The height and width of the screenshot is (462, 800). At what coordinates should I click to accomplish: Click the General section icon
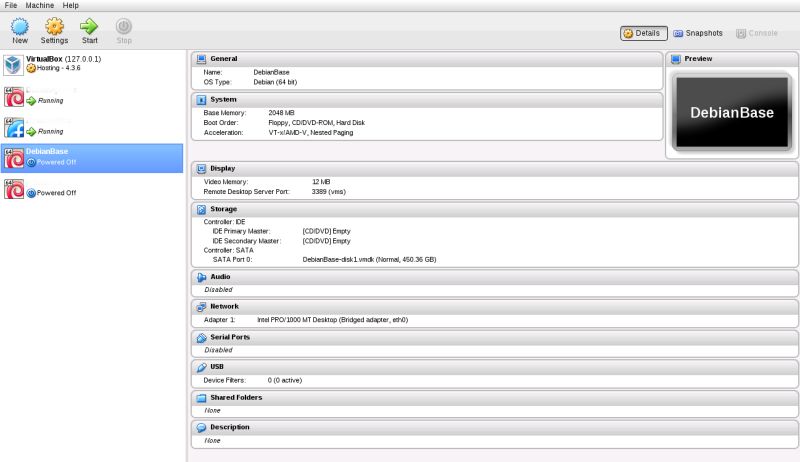click(202, 59)
